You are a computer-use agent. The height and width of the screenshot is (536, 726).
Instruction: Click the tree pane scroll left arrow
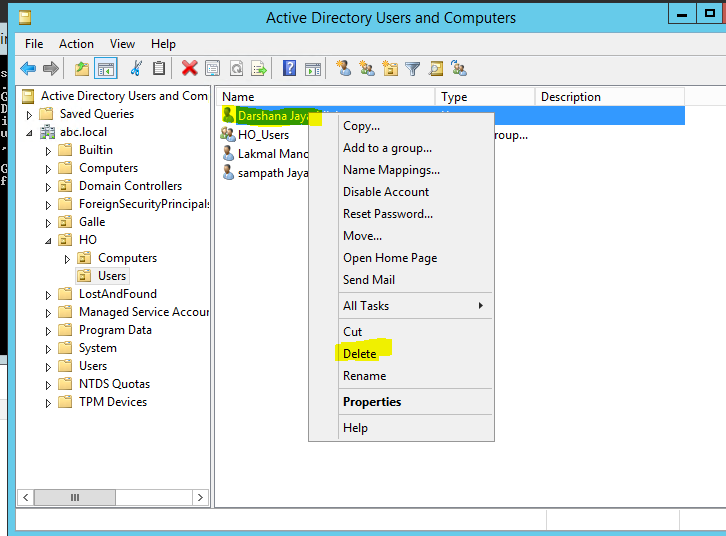point(26,498)
